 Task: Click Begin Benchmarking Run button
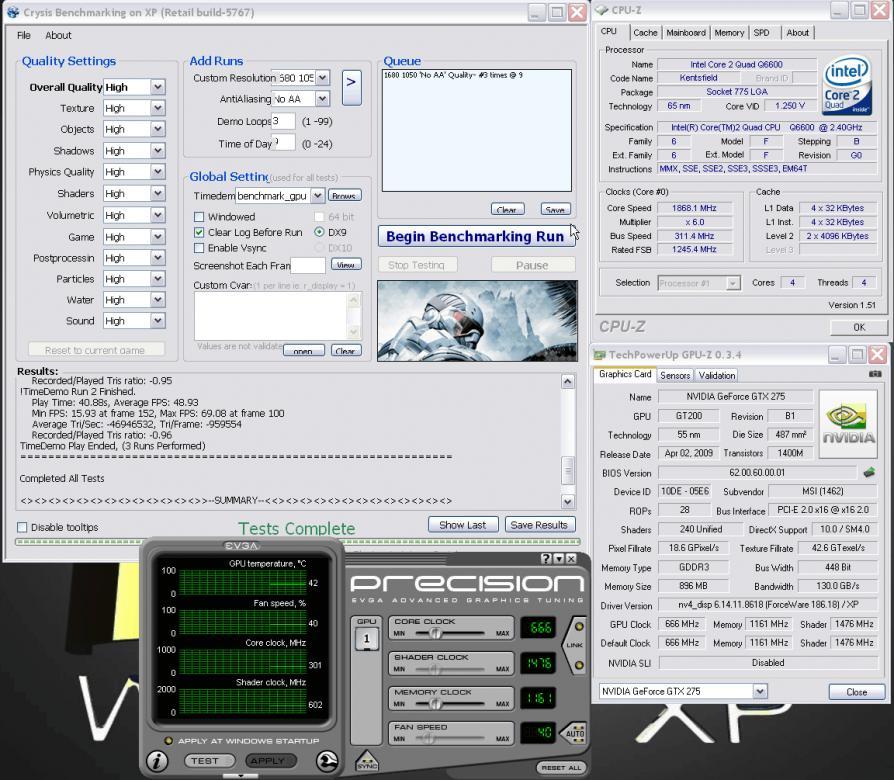pyautogui.click(x=475, y=236)
